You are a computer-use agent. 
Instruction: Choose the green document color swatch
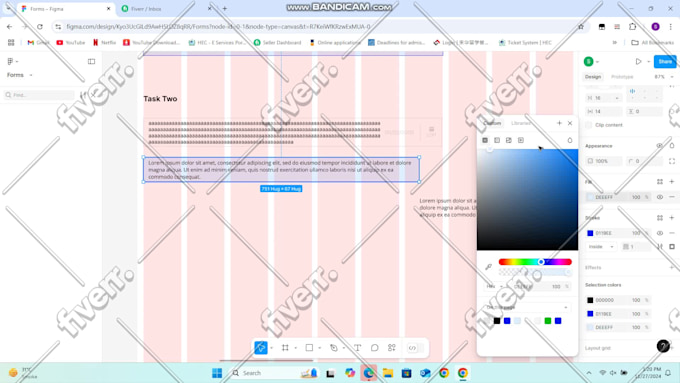click(548, 321)
